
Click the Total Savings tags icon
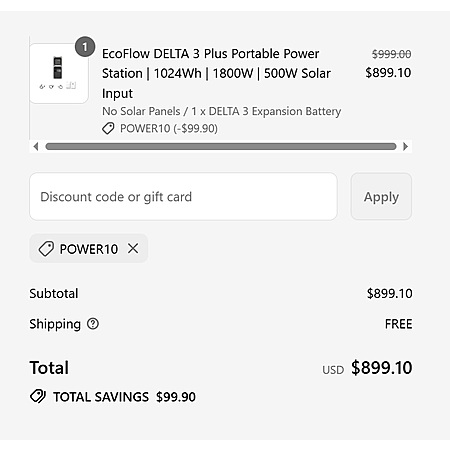38,396
